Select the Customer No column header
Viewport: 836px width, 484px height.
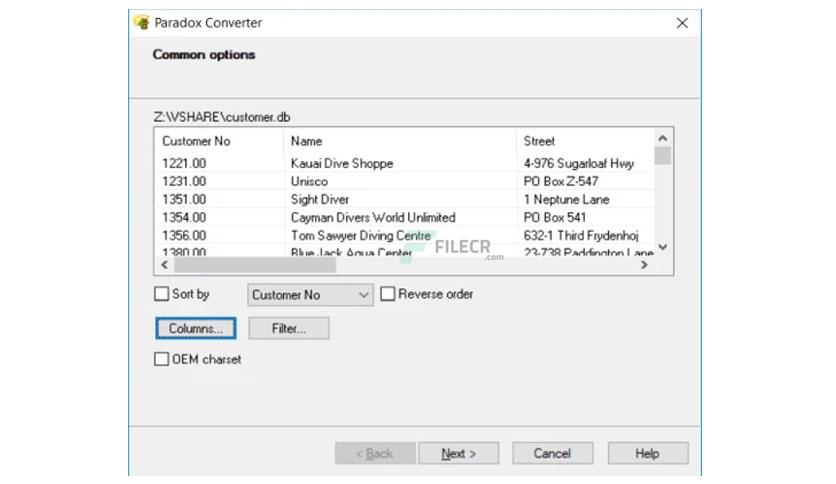(220, 141)
